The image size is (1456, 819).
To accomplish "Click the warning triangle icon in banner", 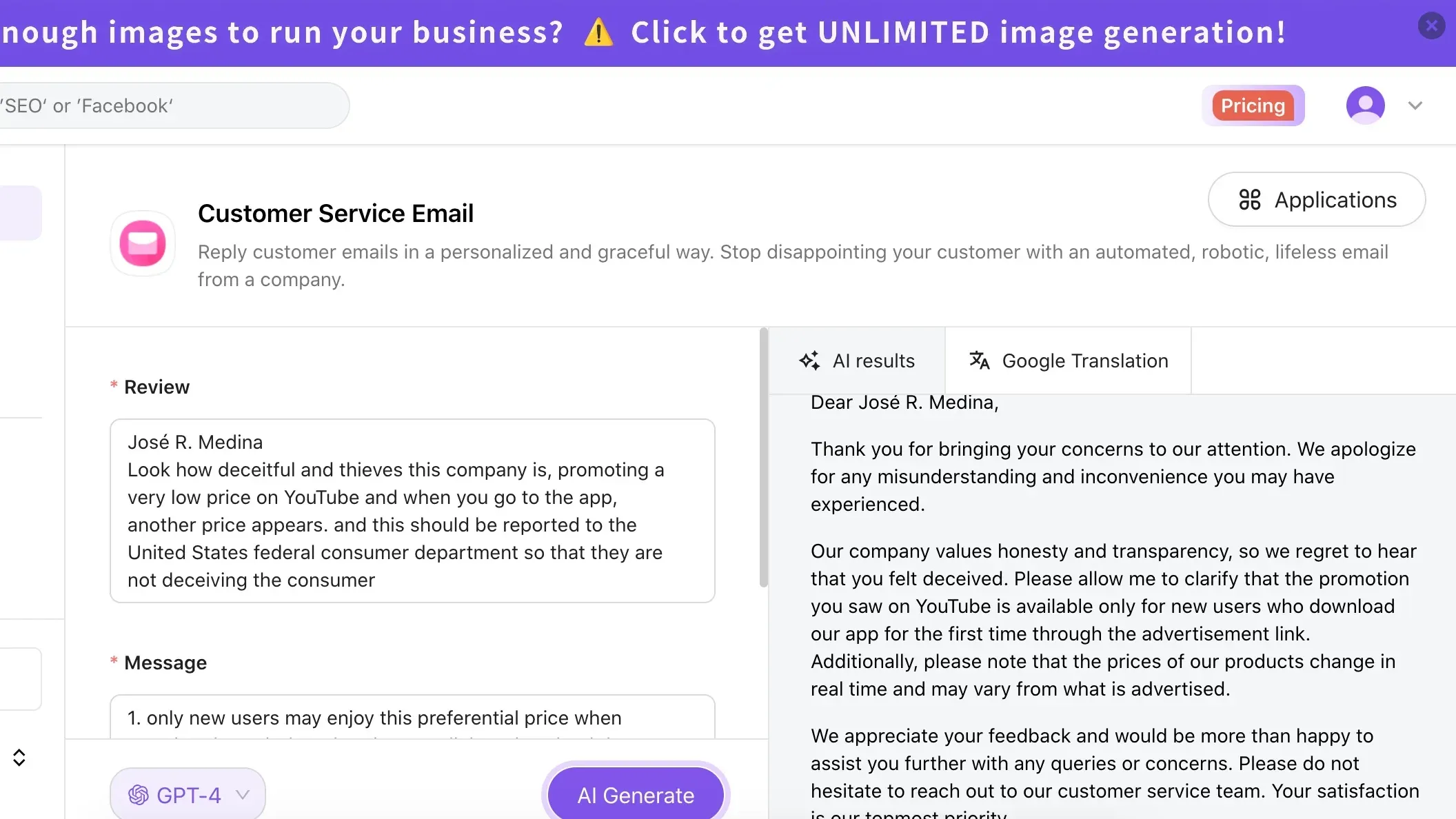I will pos(598,32).
